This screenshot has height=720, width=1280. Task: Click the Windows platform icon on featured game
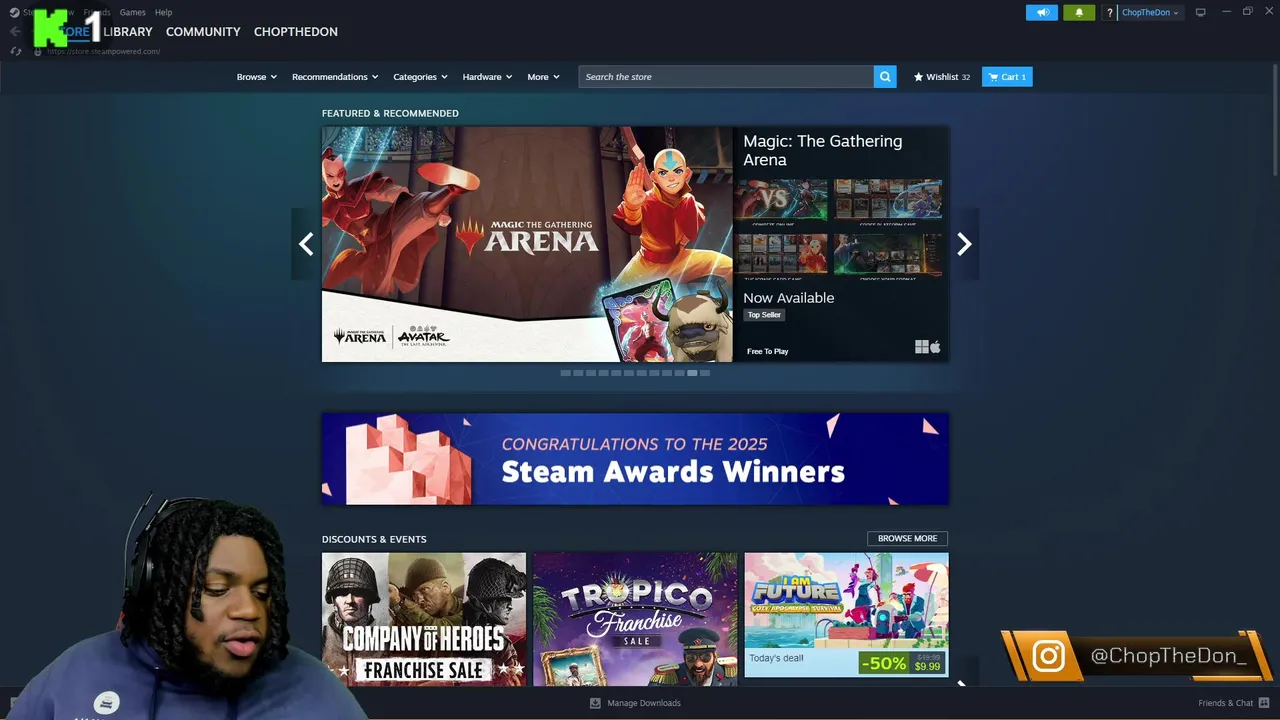coord(921,347)
